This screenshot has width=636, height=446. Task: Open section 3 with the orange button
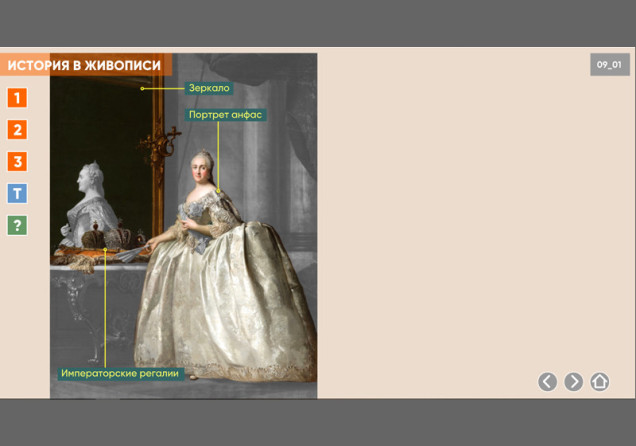coord(17,162)
